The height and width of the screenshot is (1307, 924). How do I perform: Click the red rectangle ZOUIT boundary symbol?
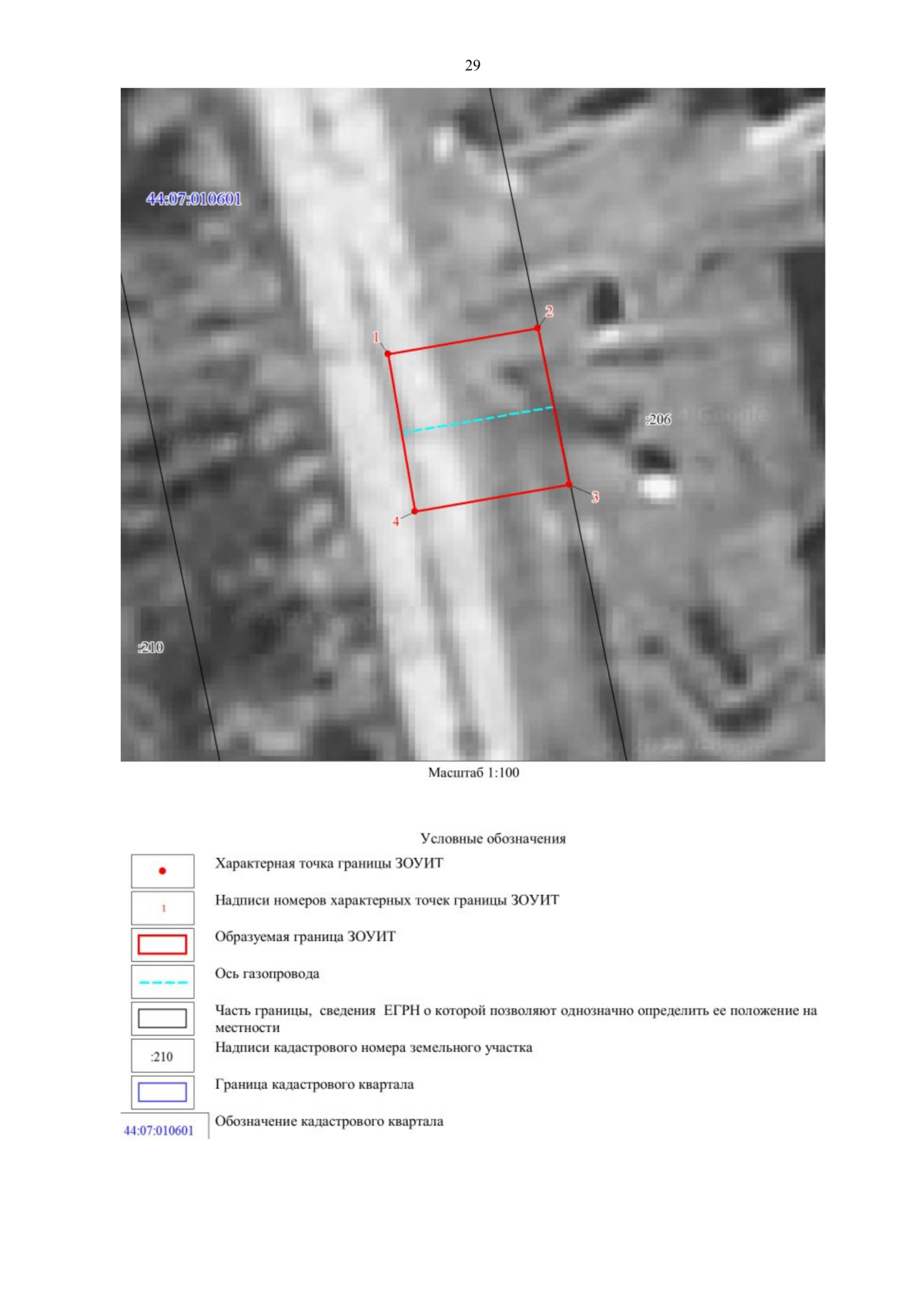(162, 944)
